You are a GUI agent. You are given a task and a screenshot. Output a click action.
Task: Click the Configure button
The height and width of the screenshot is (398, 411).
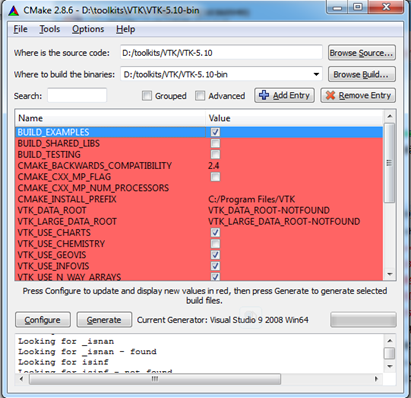coord(43,320)
